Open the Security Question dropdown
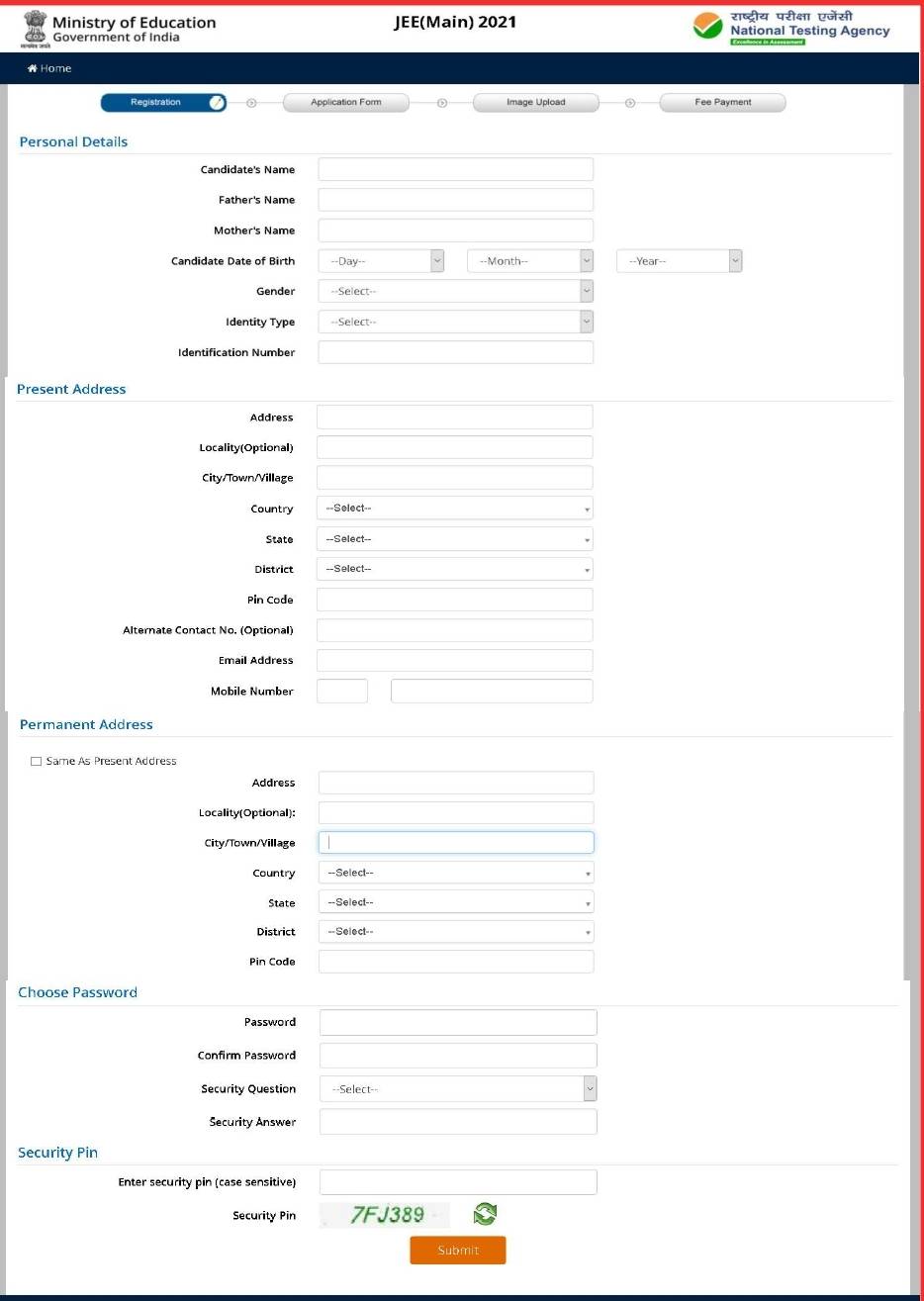Screen dimensions: 924x1301 click(x=457, y=1088)
